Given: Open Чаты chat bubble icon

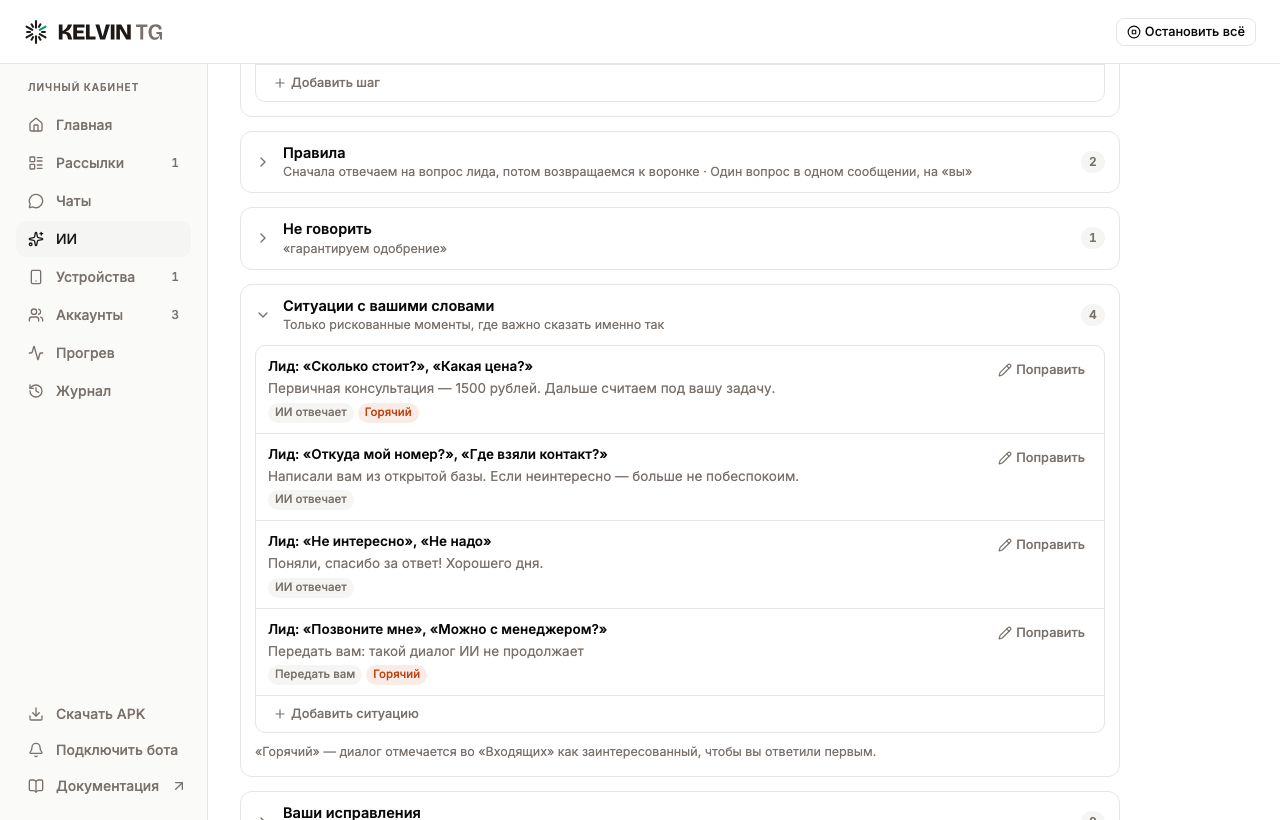Looking at the screenshot, I should 36,201.
